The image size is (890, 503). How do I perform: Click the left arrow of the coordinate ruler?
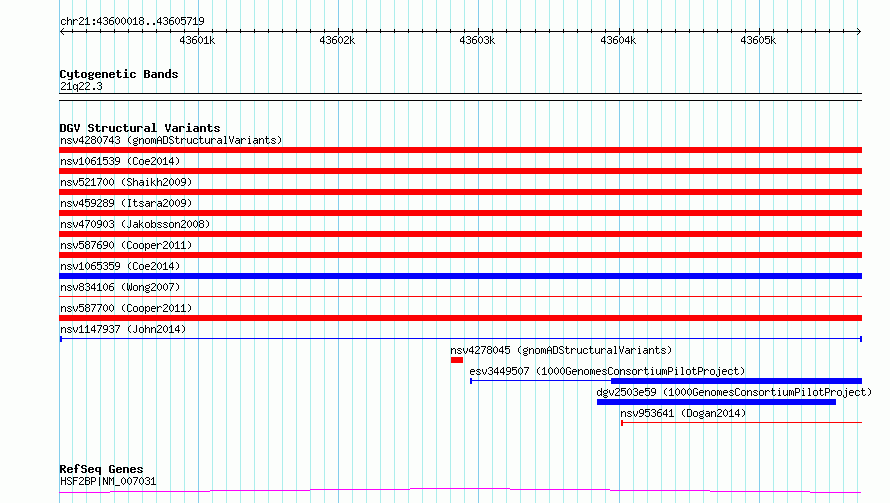tap(62, 32)
